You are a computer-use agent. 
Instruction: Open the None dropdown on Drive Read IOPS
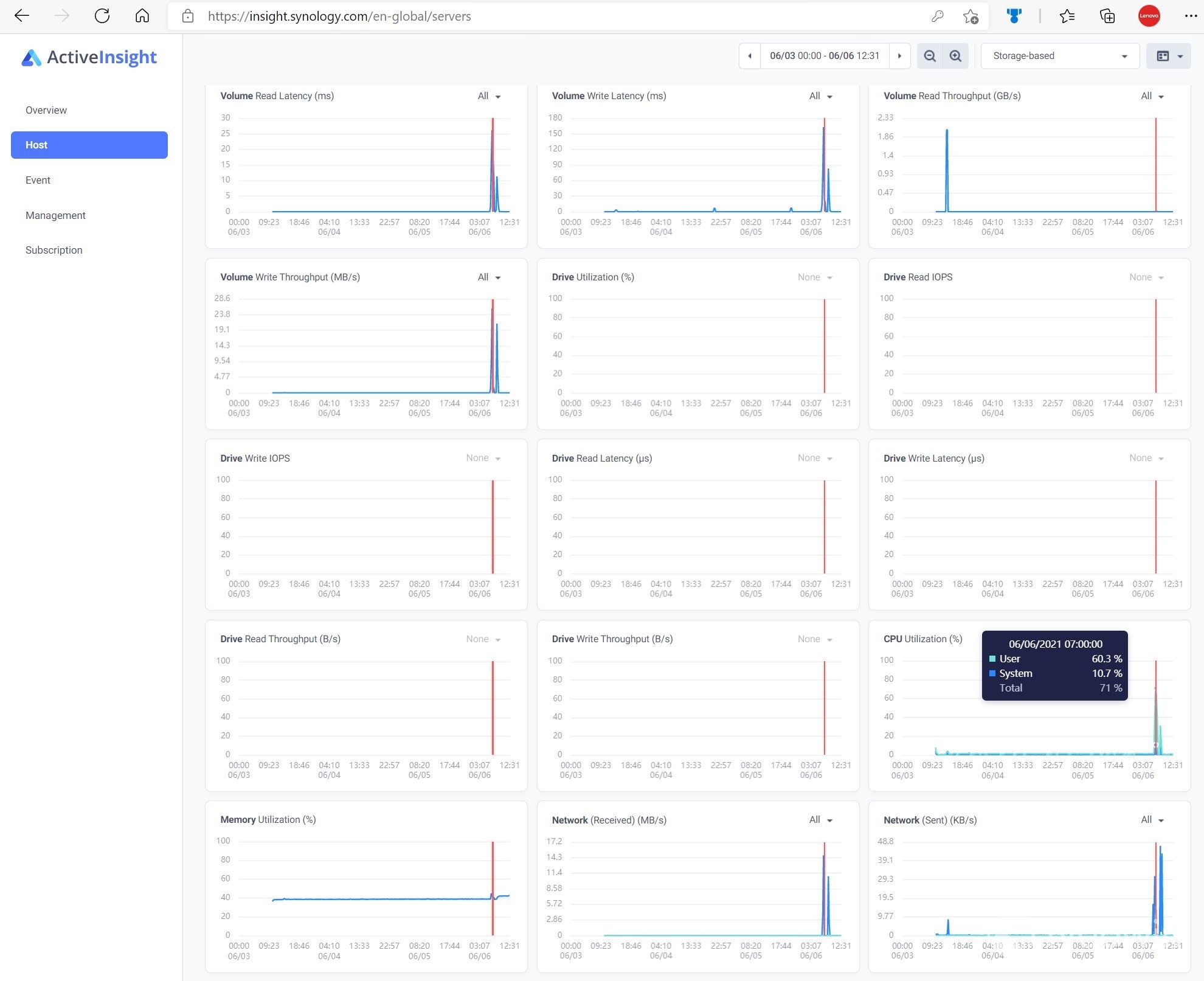(x=1147, y=277)
